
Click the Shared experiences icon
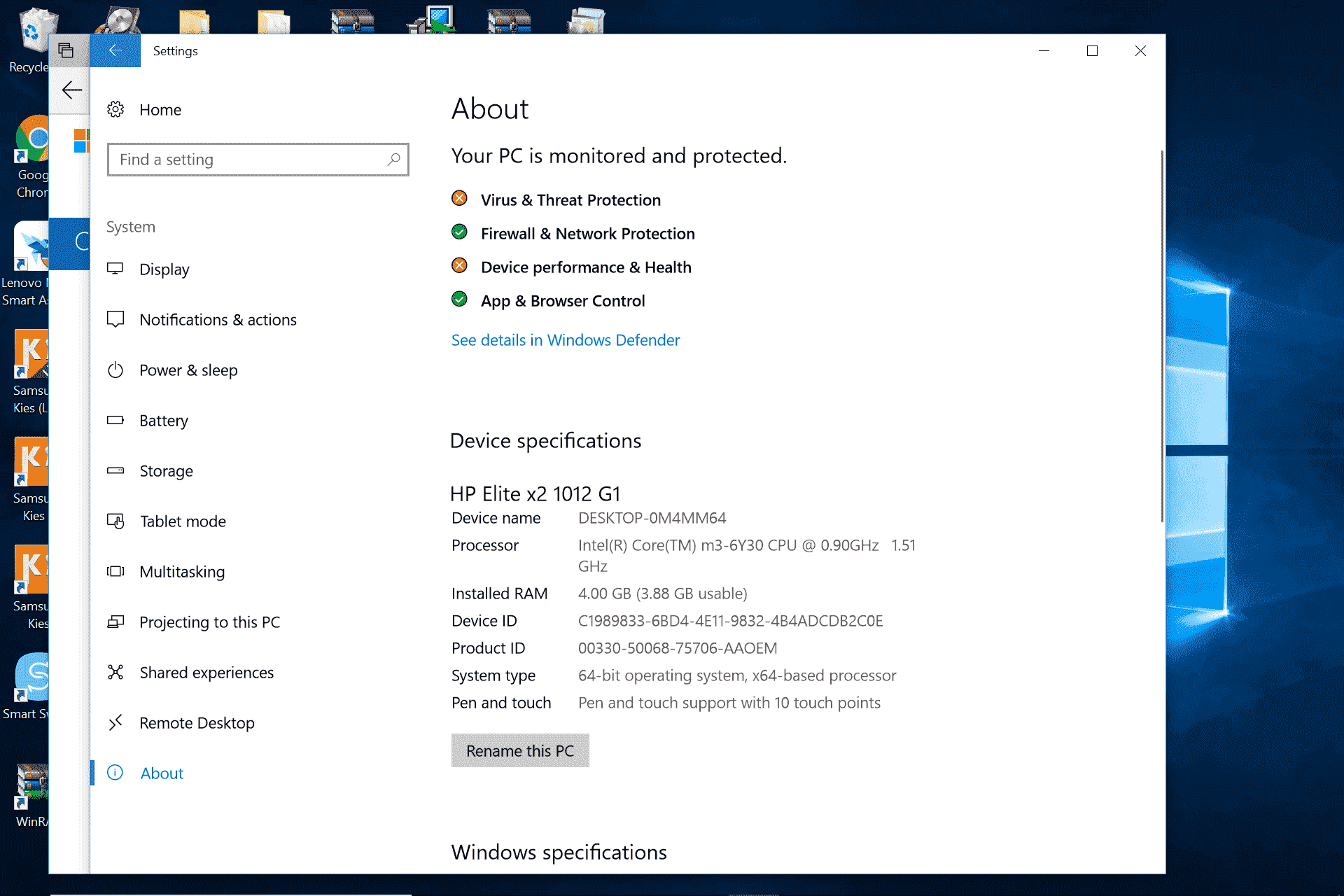[x=115, y=672]
